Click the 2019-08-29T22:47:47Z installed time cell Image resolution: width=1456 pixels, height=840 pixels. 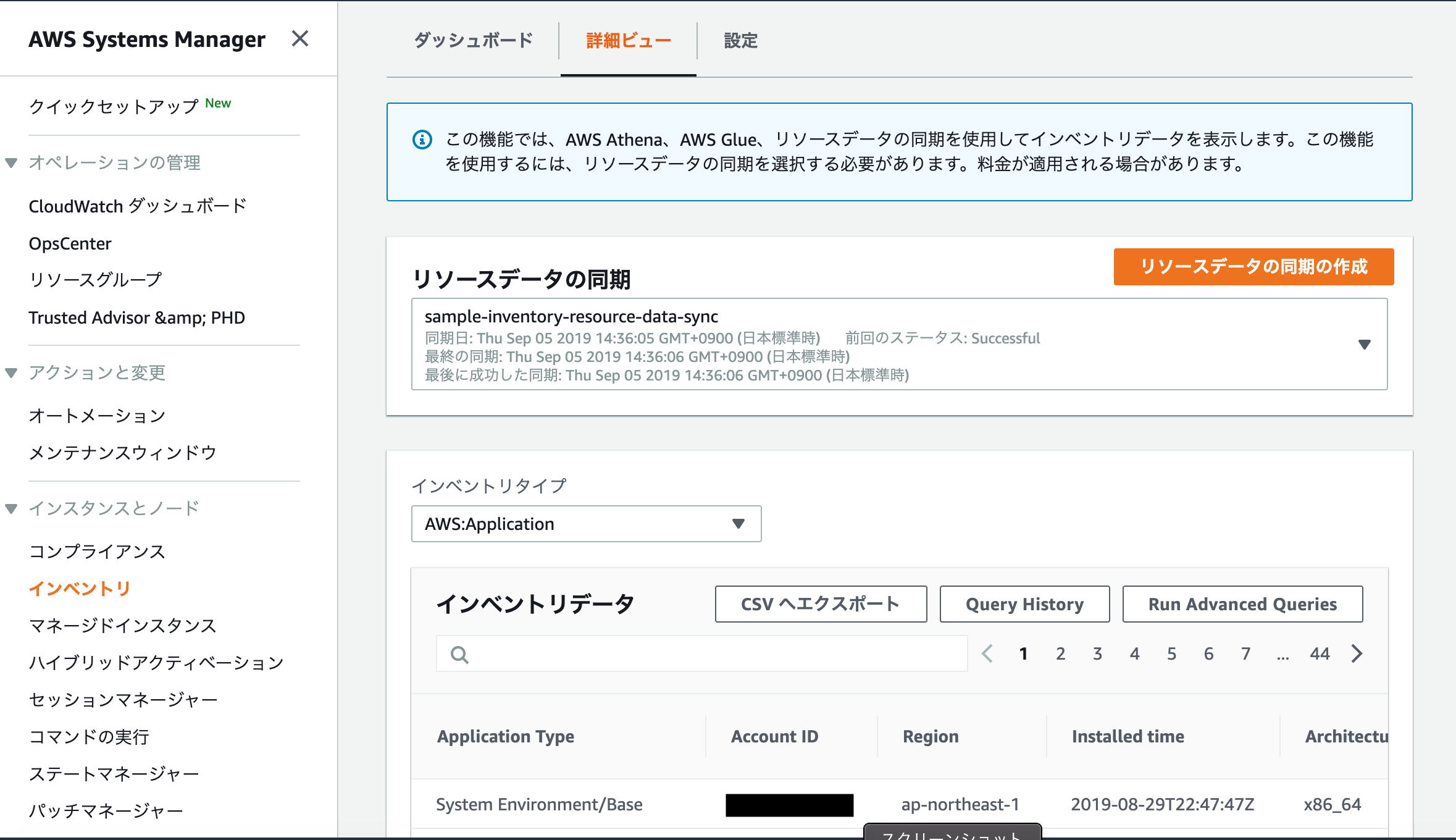click(1162, 804)
